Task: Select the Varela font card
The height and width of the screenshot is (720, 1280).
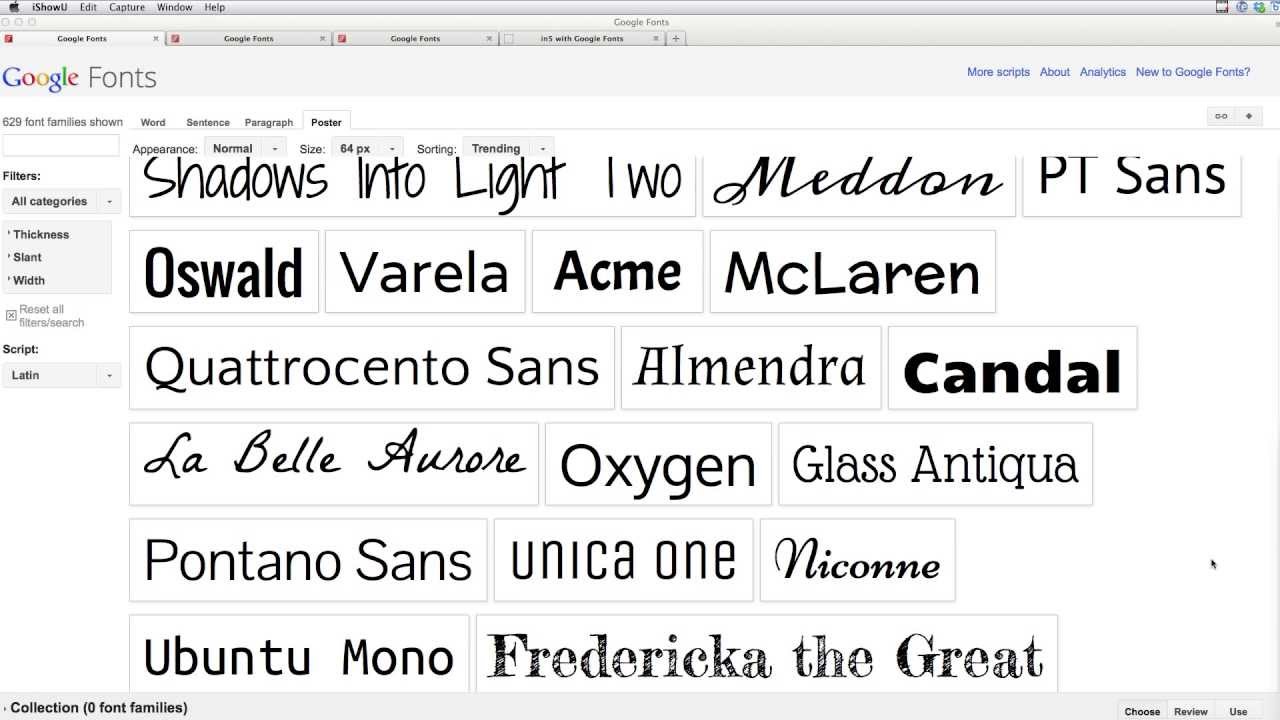Action: click(425, 272)
